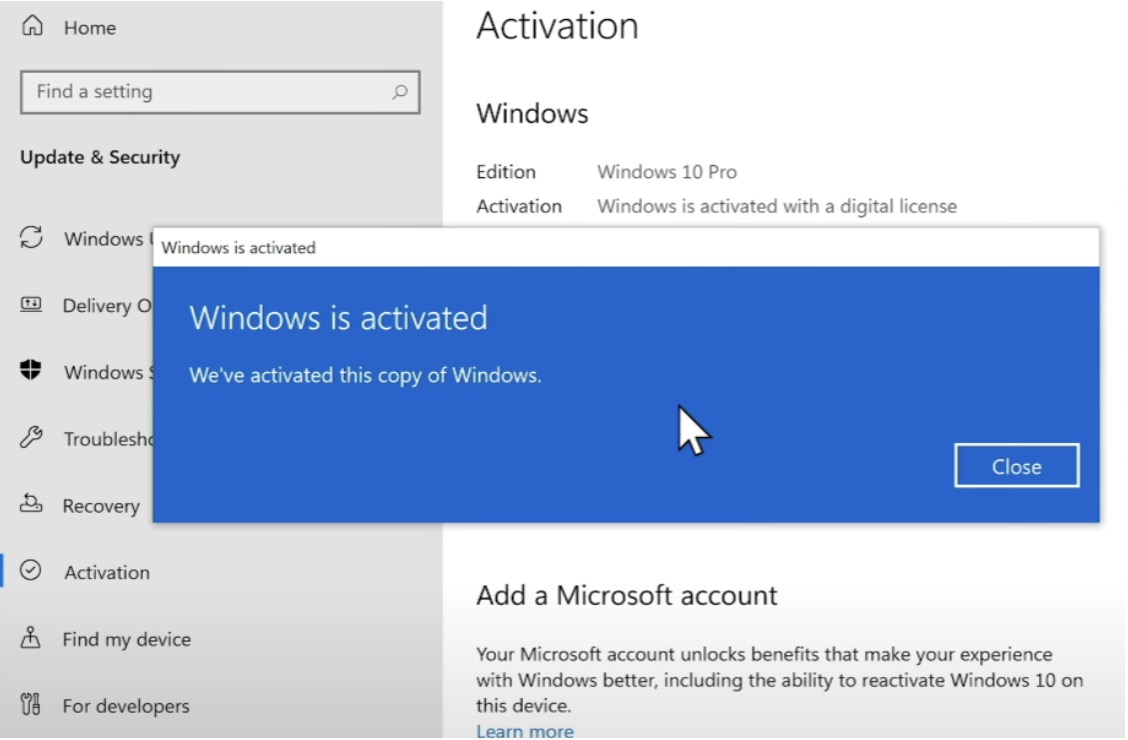Open Delivery Optimization via its icon
The width and height of the screenshot is (1128, 740).
pos(32,306)
